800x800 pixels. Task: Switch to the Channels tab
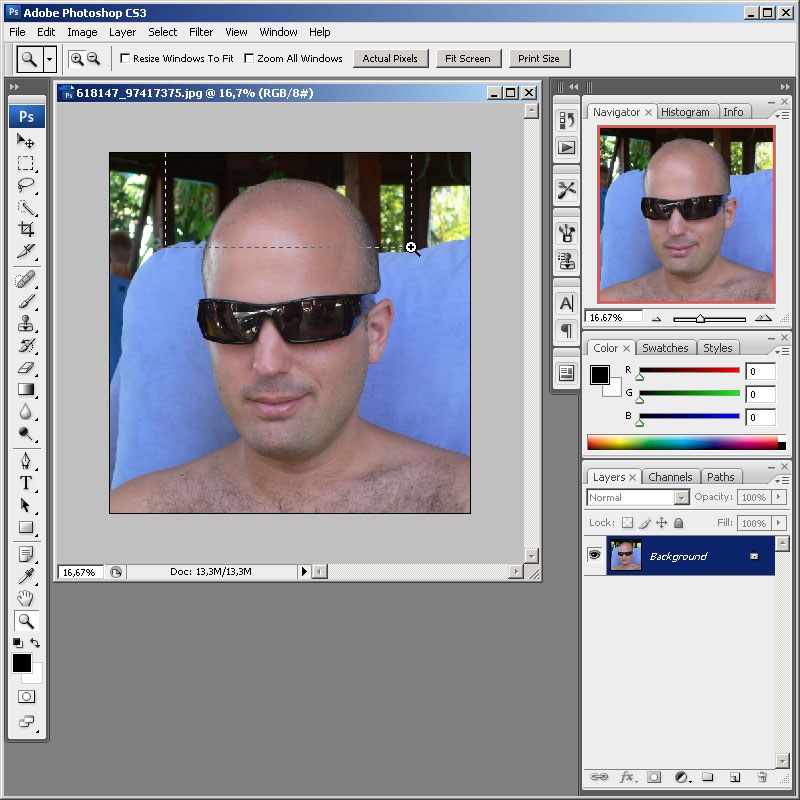671,477
